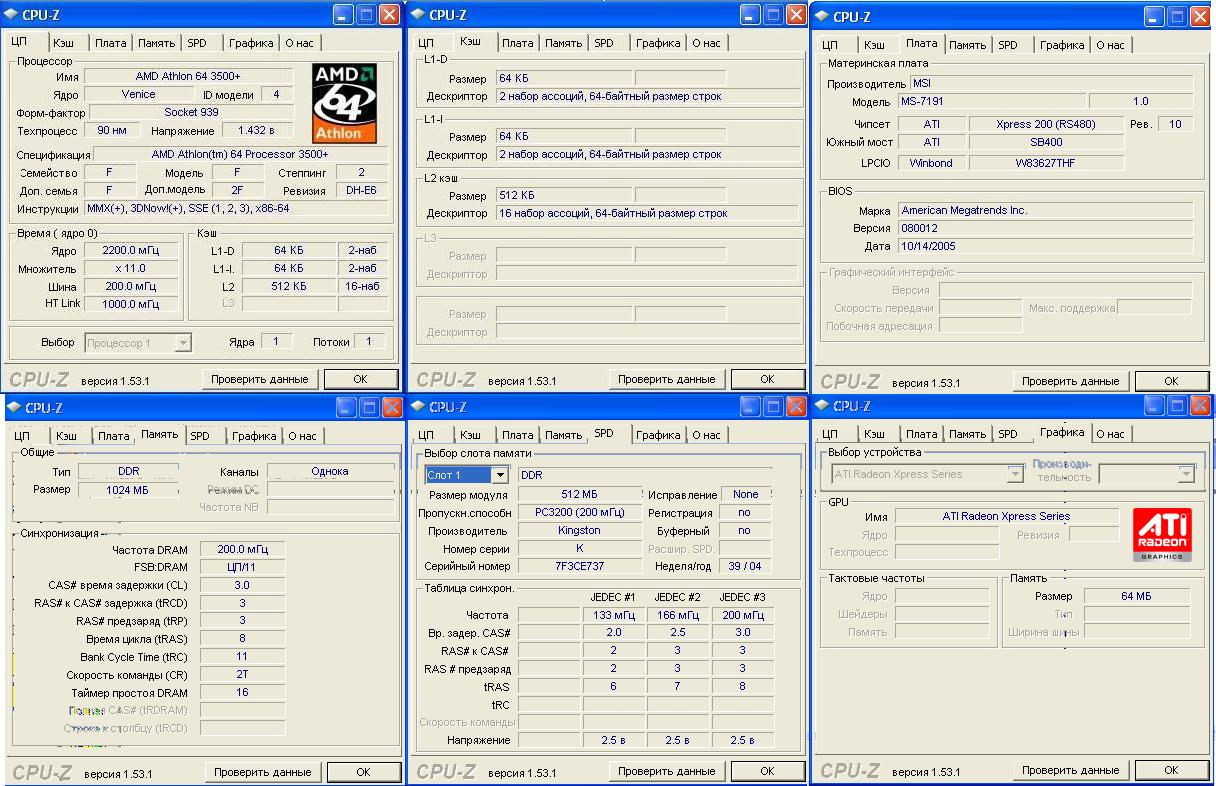Open SPD tab in the Плата window
The image size is (1216, 786).
1007,45
